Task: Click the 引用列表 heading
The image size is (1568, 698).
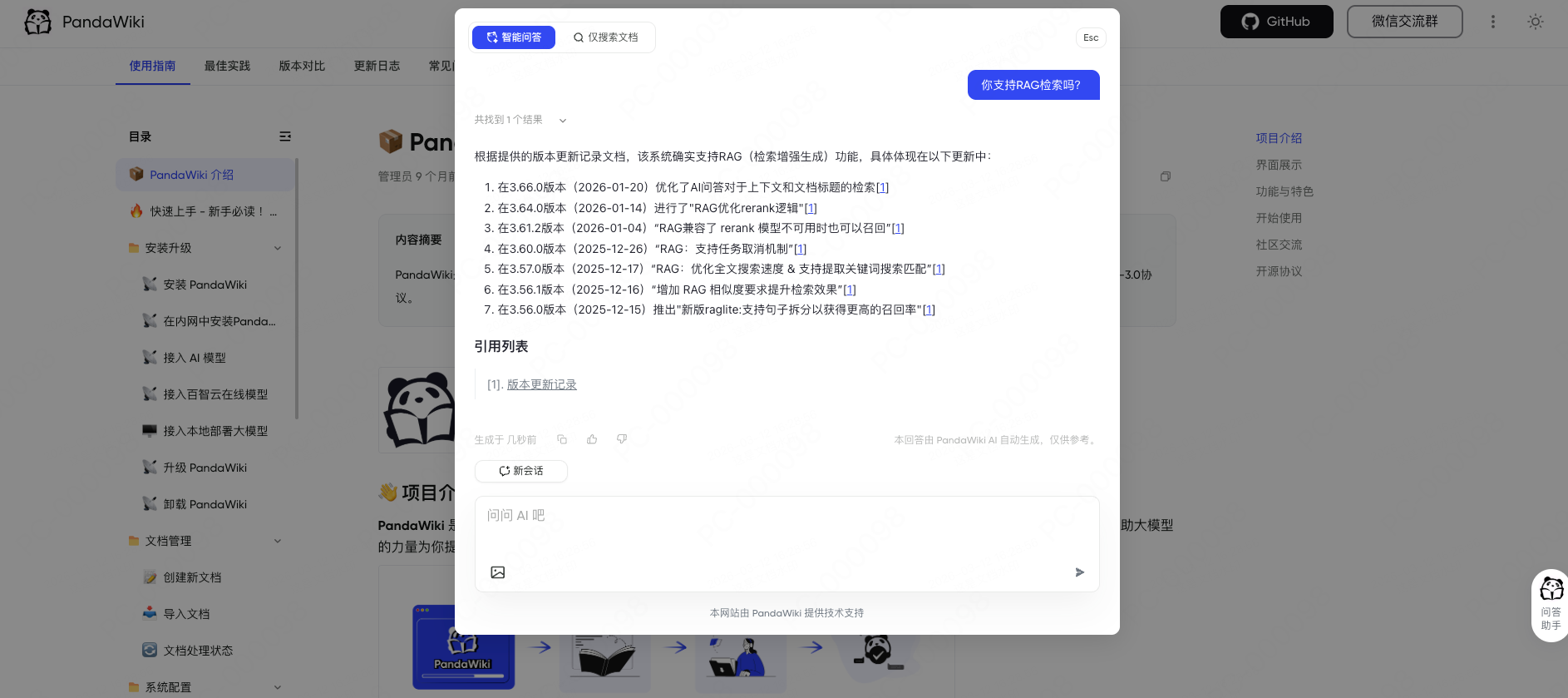Action: coord(501,346)
